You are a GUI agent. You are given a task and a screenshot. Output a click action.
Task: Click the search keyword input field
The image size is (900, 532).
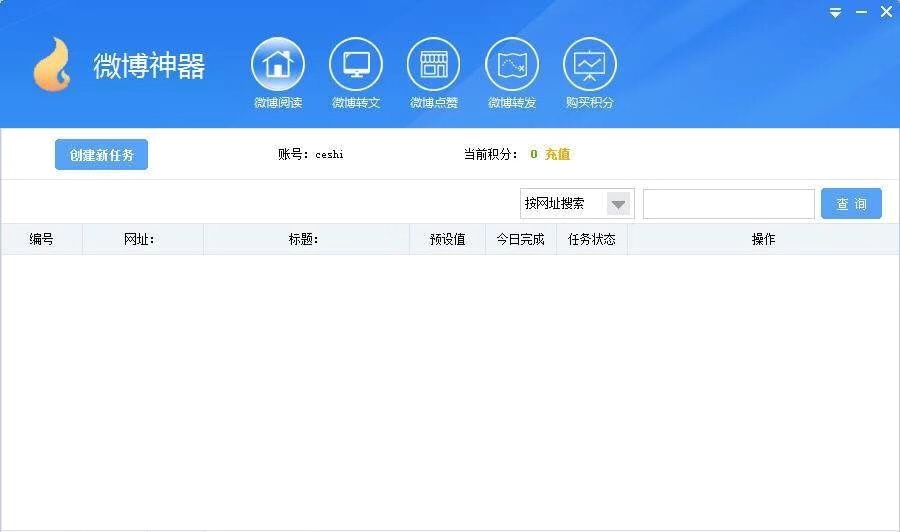pyautogui.click(x=729, y=204)
